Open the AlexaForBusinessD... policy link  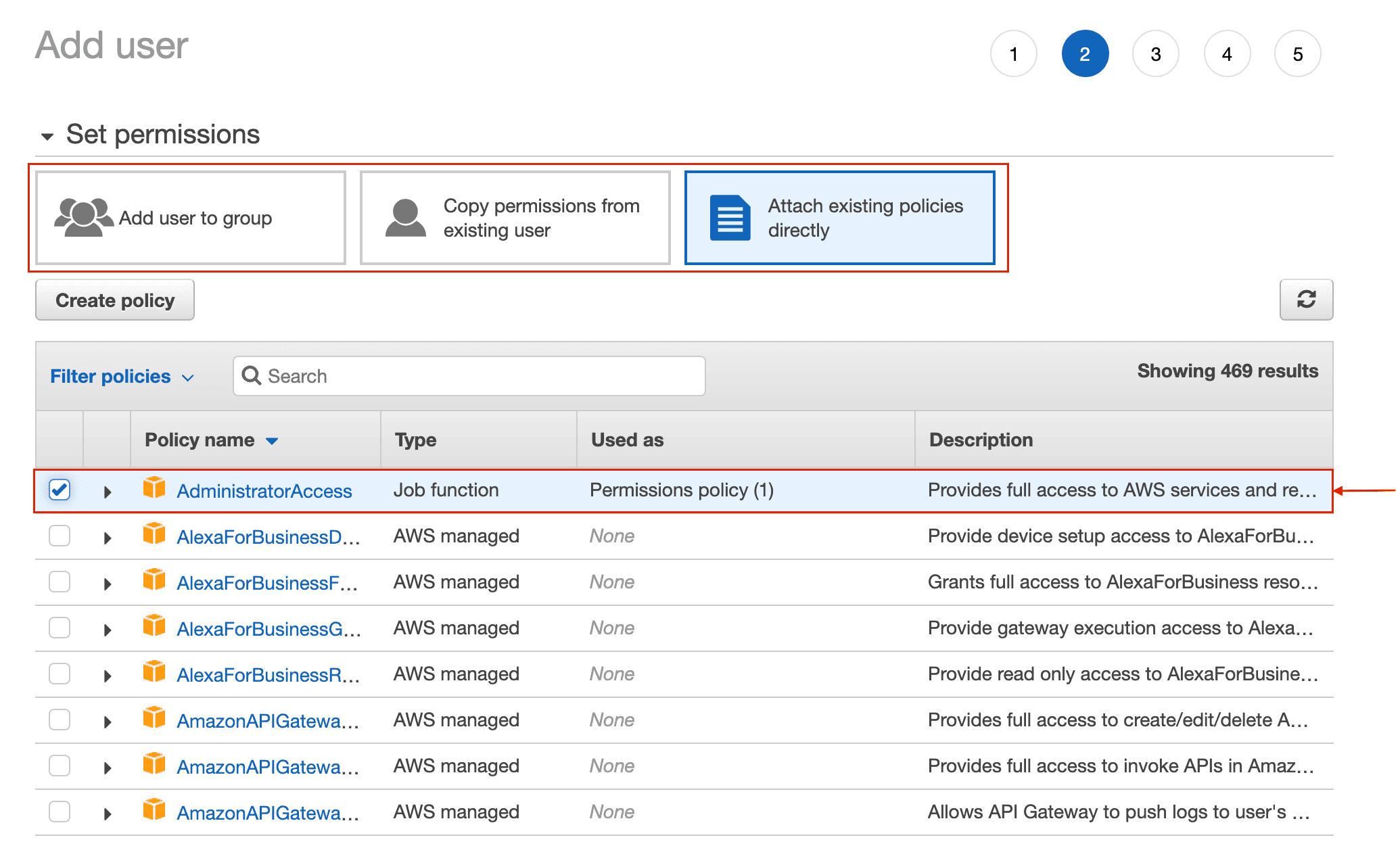click(x=269, y=537)
